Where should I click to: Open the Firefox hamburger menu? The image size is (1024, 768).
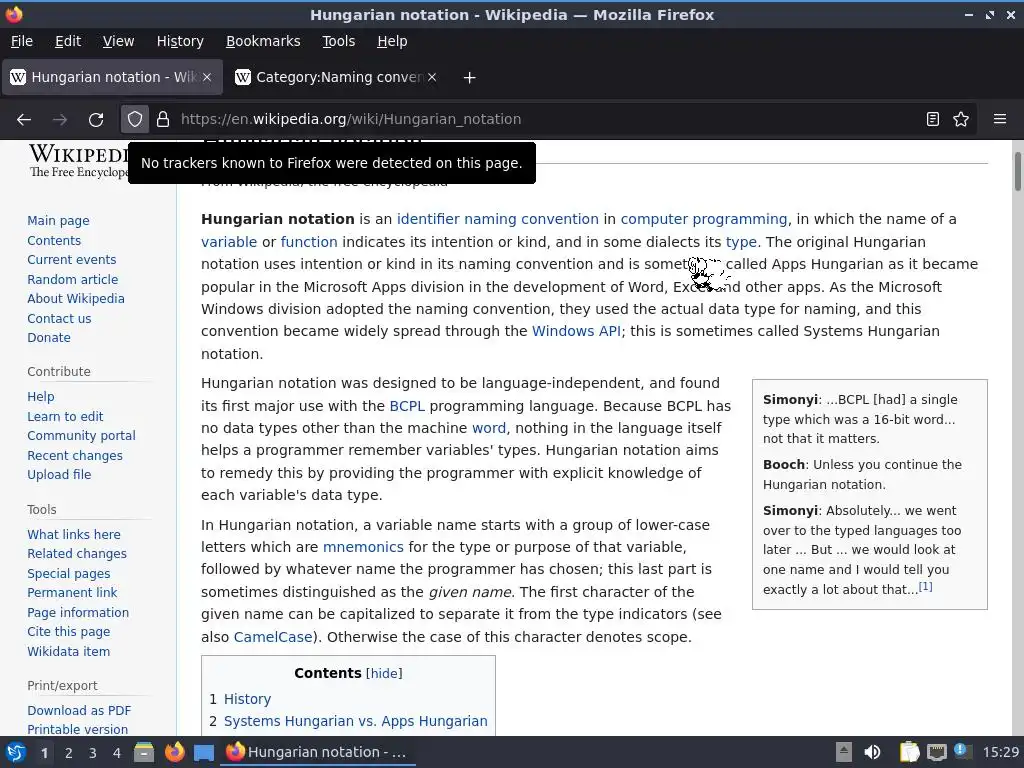click(x=999, y=120)
